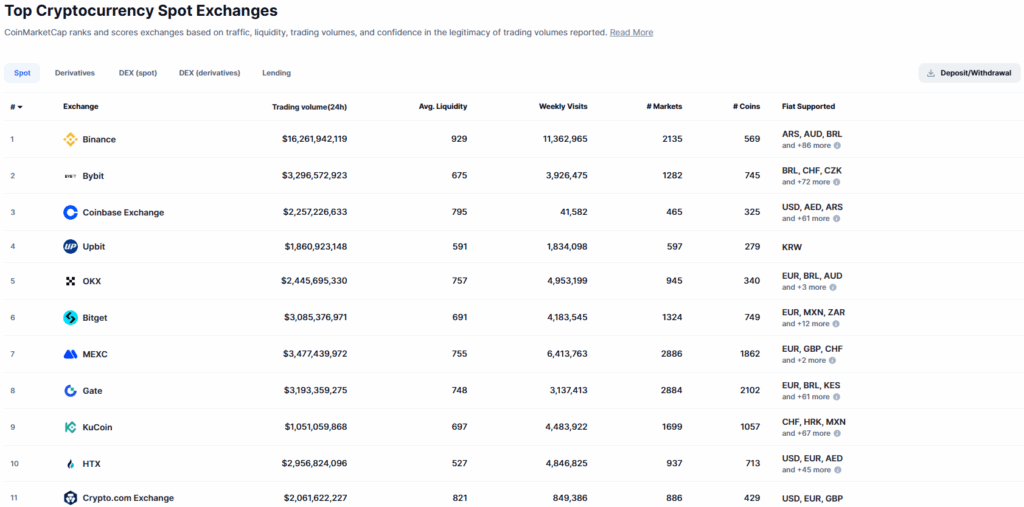
Task: Click the OKX logo icon
Action: [x=70, y=281]
